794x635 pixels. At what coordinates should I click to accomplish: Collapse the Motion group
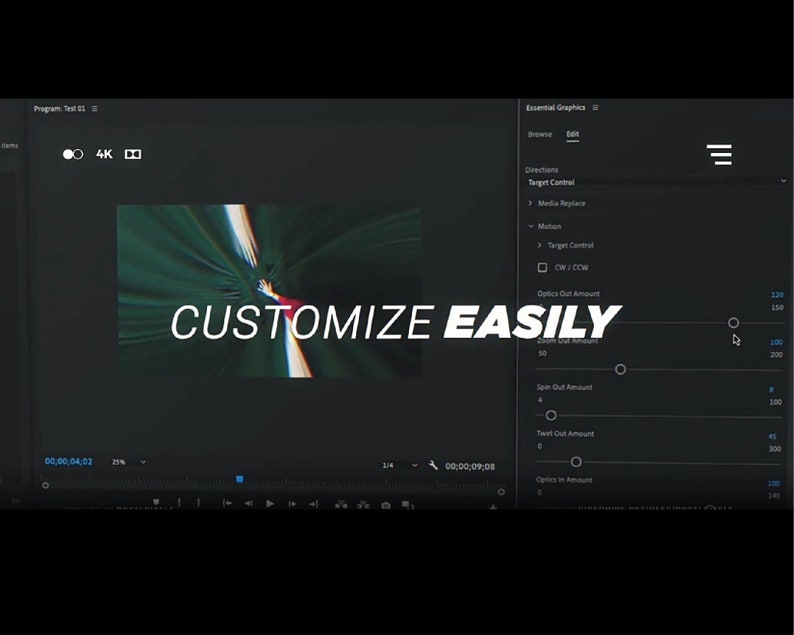tap(531, 226)
